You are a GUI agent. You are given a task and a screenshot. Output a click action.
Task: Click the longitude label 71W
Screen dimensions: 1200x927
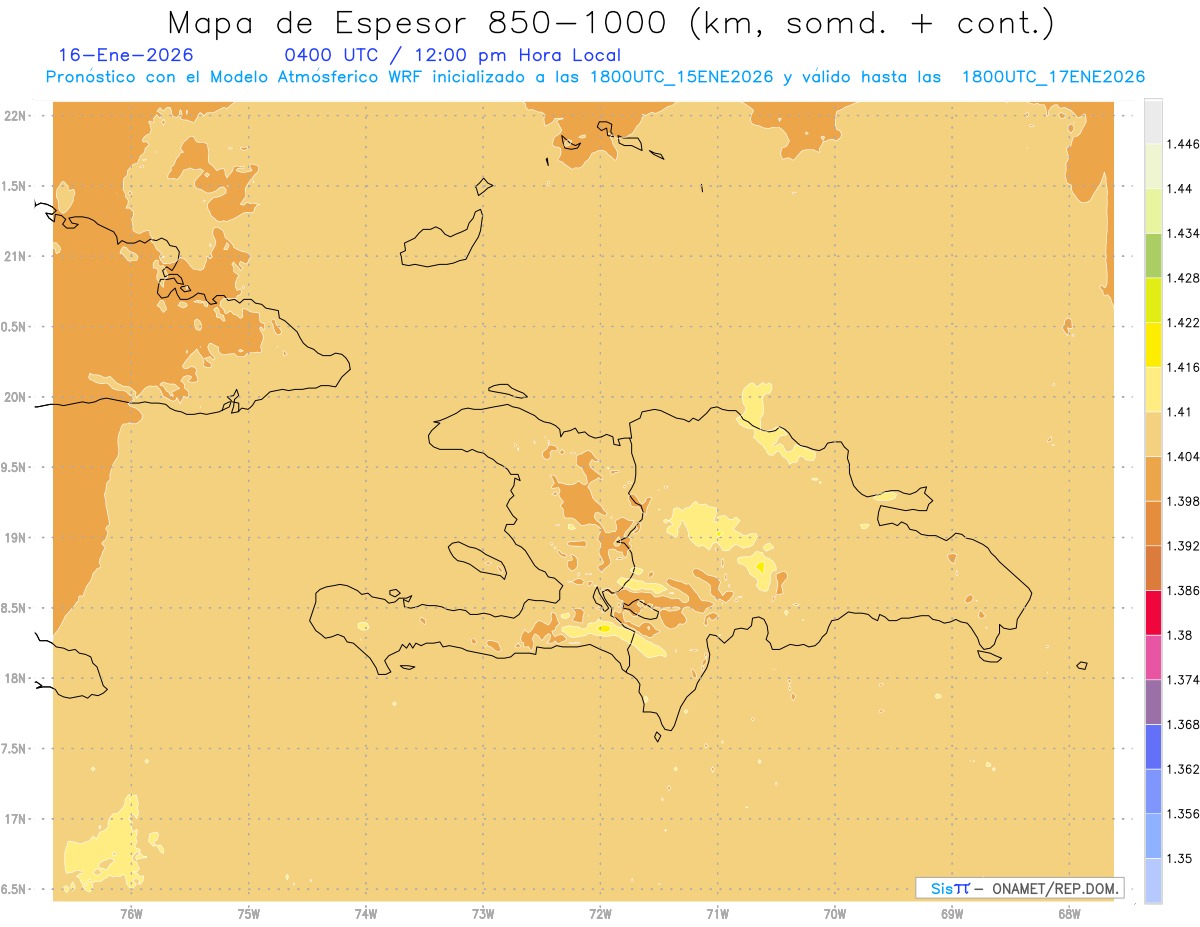coord(717,914)
